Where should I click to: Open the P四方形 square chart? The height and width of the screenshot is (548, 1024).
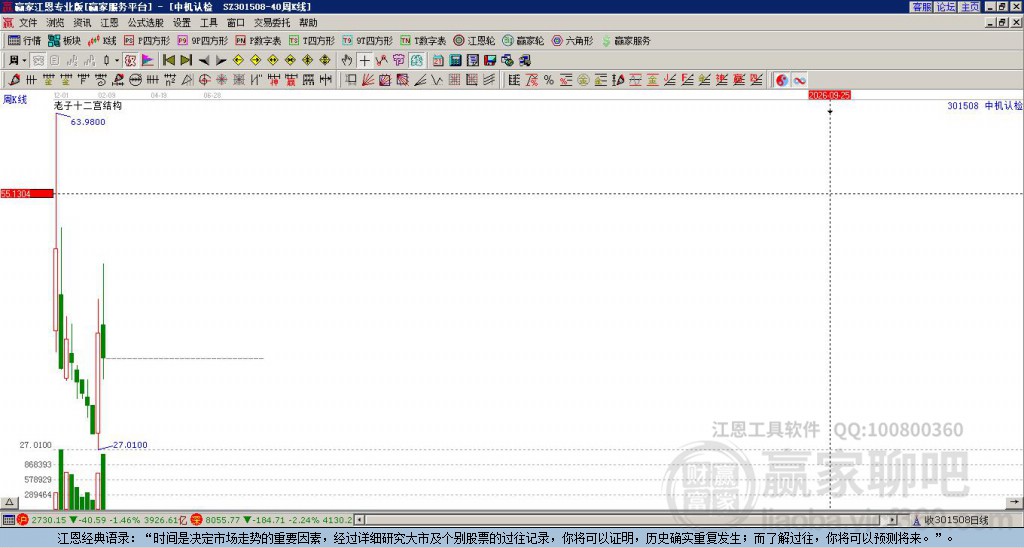[147, 40]
